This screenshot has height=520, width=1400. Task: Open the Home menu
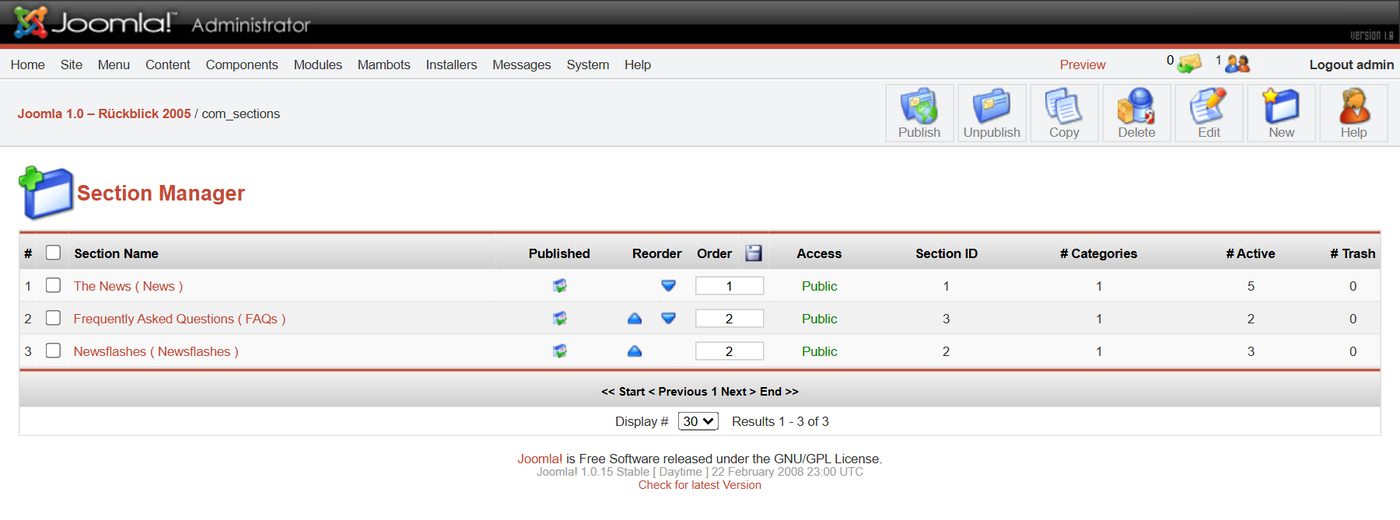[28, 64]
